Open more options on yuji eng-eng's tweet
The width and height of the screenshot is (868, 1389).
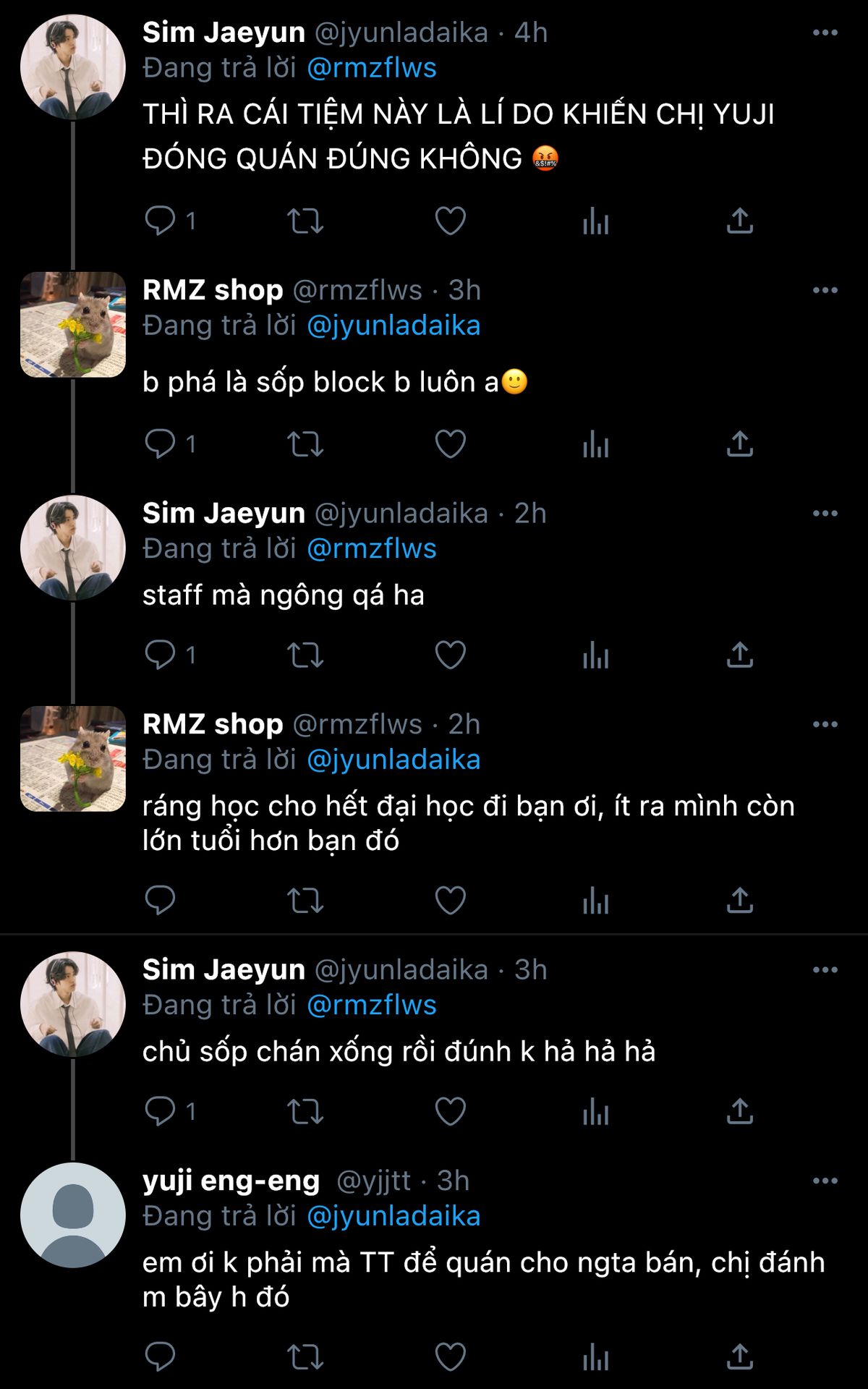(825, 1181)
